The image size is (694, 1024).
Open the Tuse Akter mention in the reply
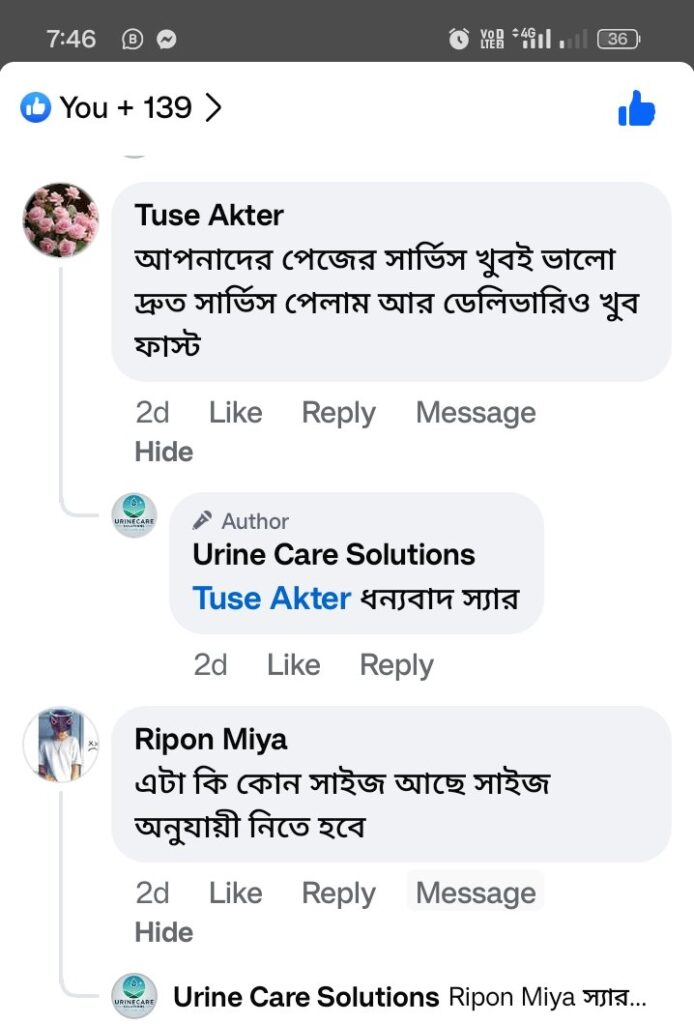[272, 598]
